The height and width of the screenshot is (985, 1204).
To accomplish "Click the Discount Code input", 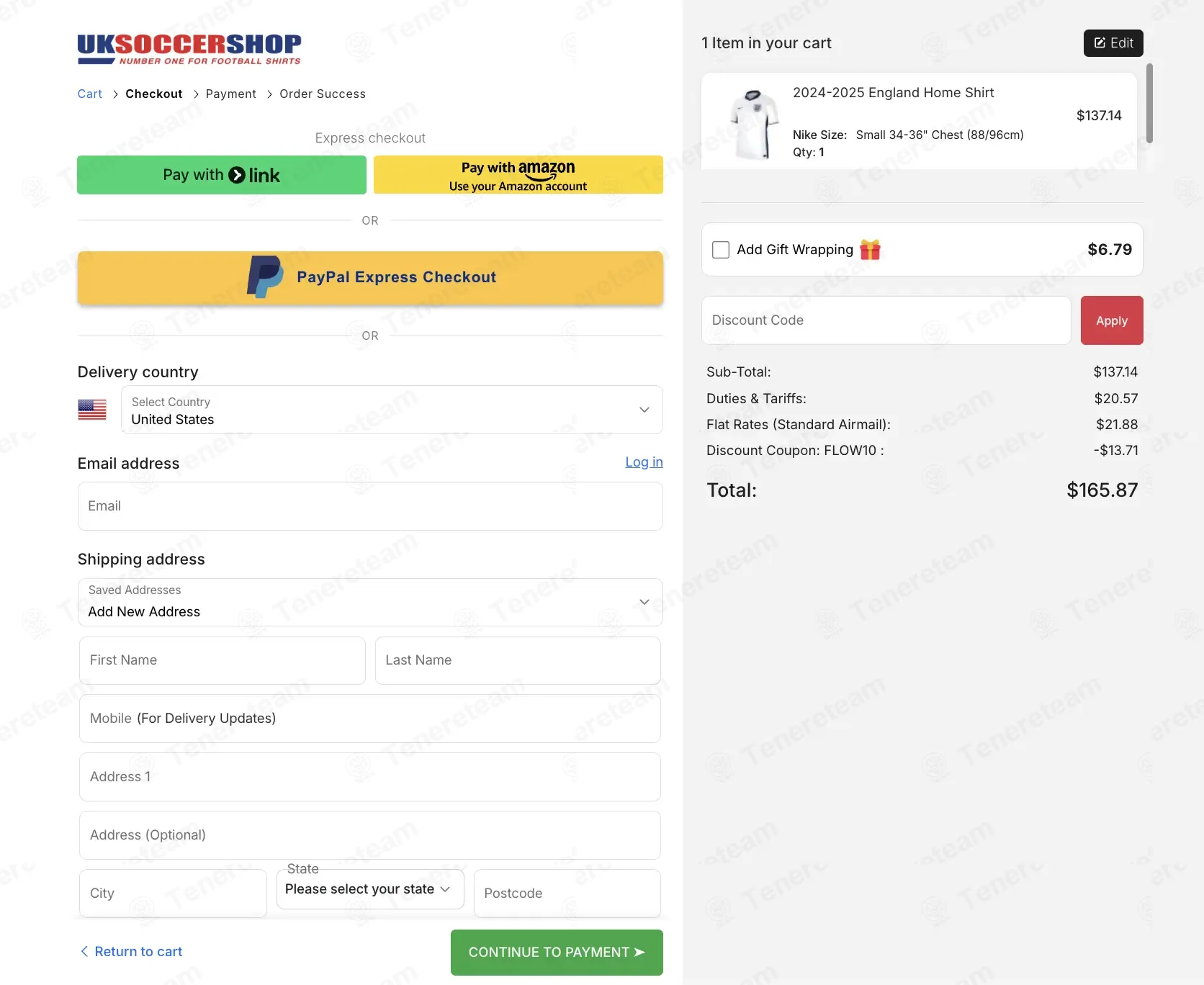I will tap(886, 320).
